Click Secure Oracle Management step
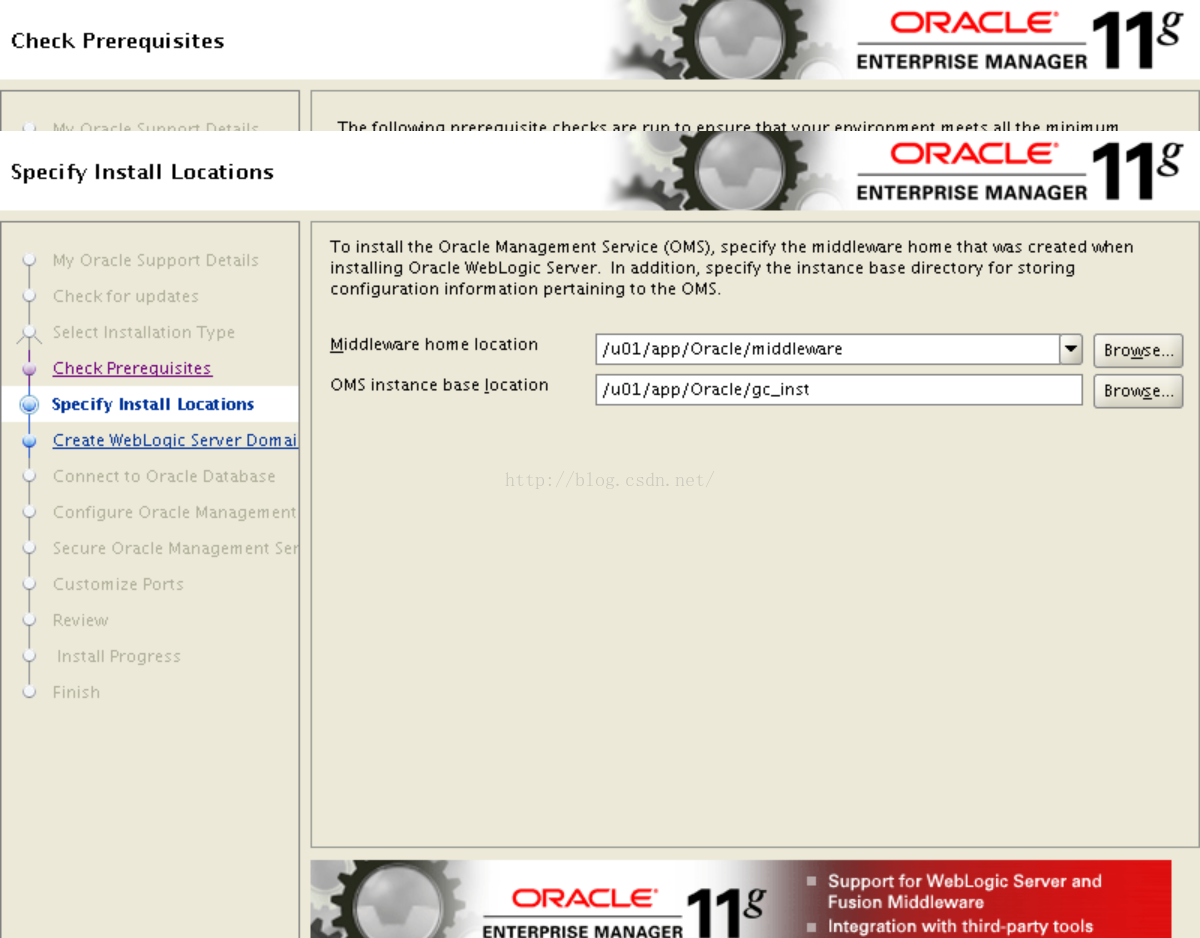Screen dimensions: 1200x938 [175, 548]
